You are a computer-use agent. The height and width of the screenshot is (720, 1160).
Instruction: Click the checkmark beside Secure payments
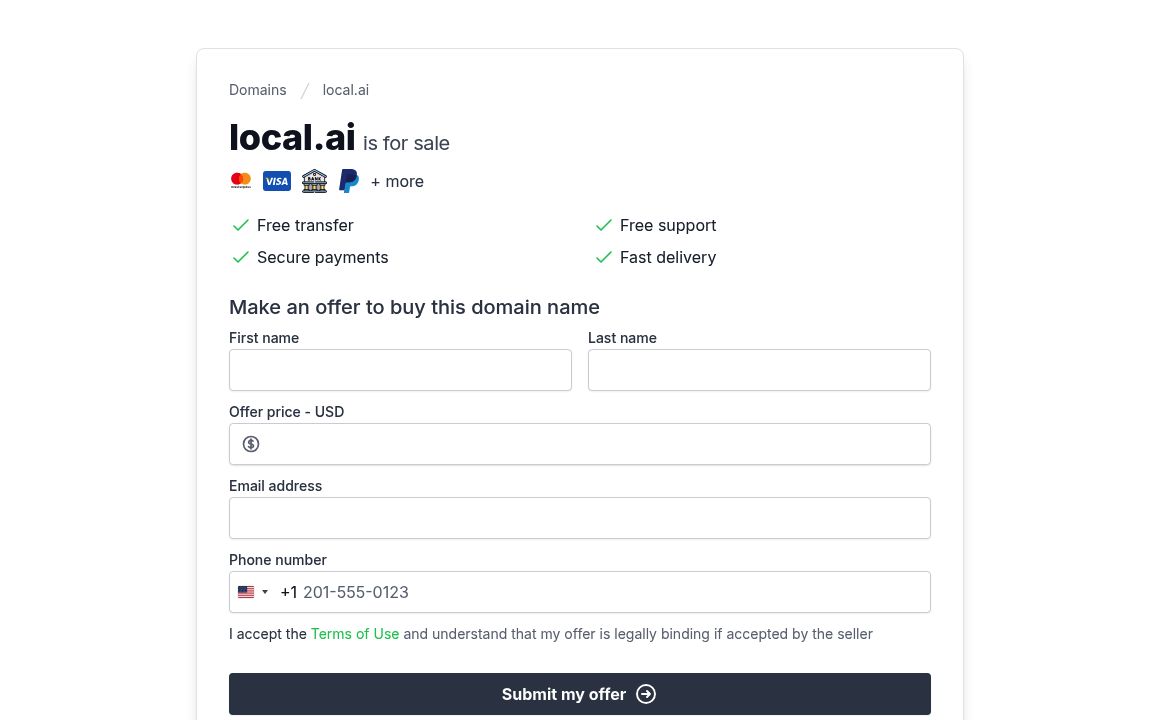tap(240, 258)
